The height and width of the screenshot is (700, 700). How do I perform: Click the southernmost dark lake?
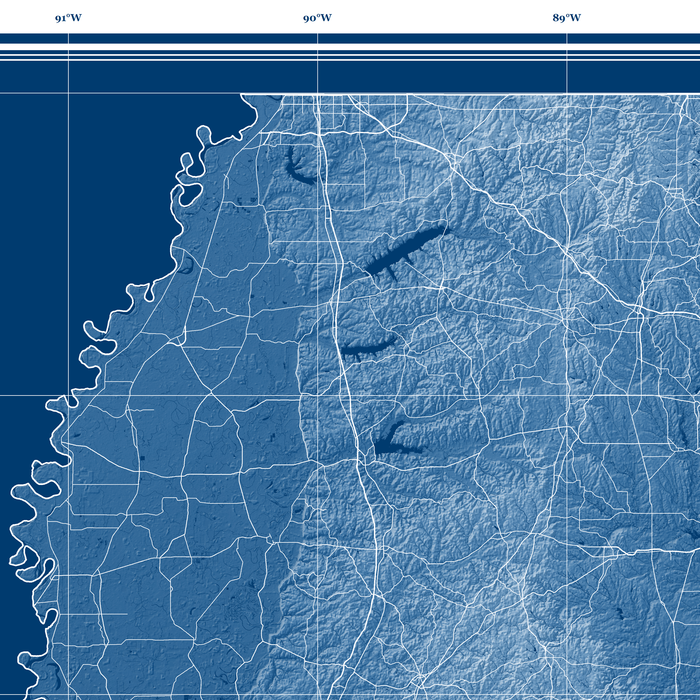pyautogui.click(x=391, y=439)
